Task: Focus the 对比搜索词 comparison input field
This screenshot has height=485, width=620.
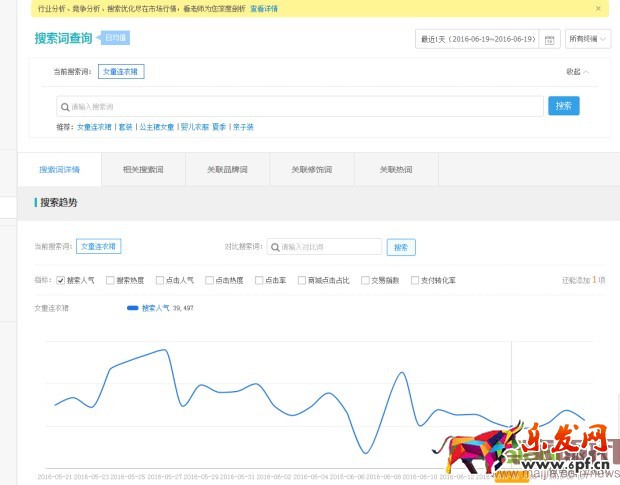Action: coord(329,246)
